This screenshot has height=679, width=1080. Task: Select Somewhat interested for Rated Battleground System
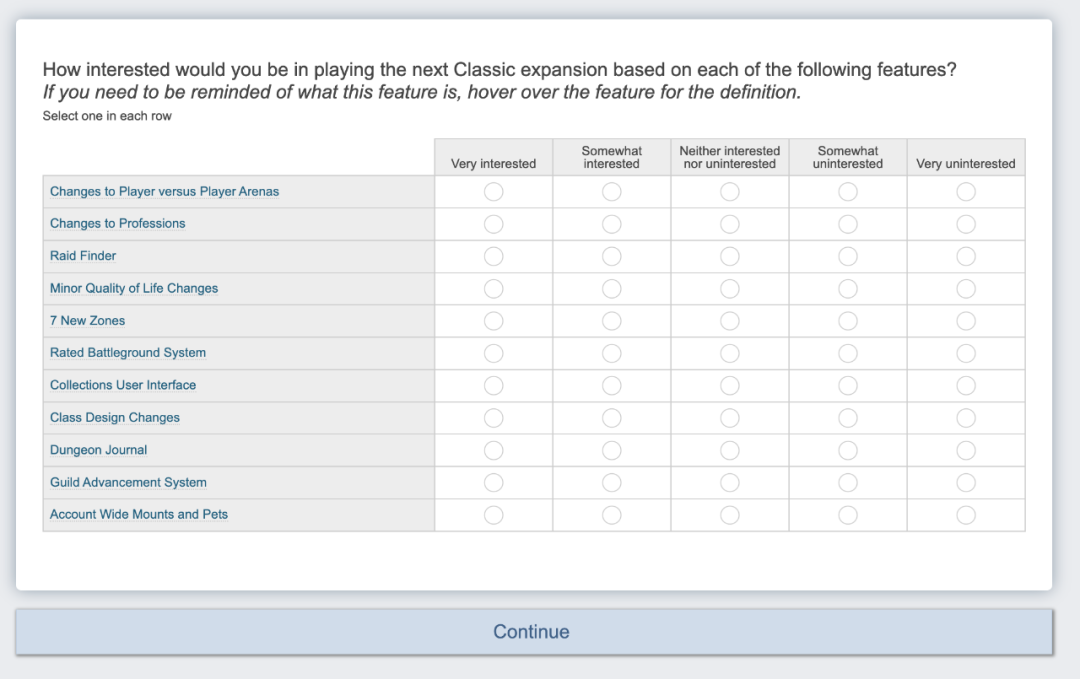pos(611,353)
